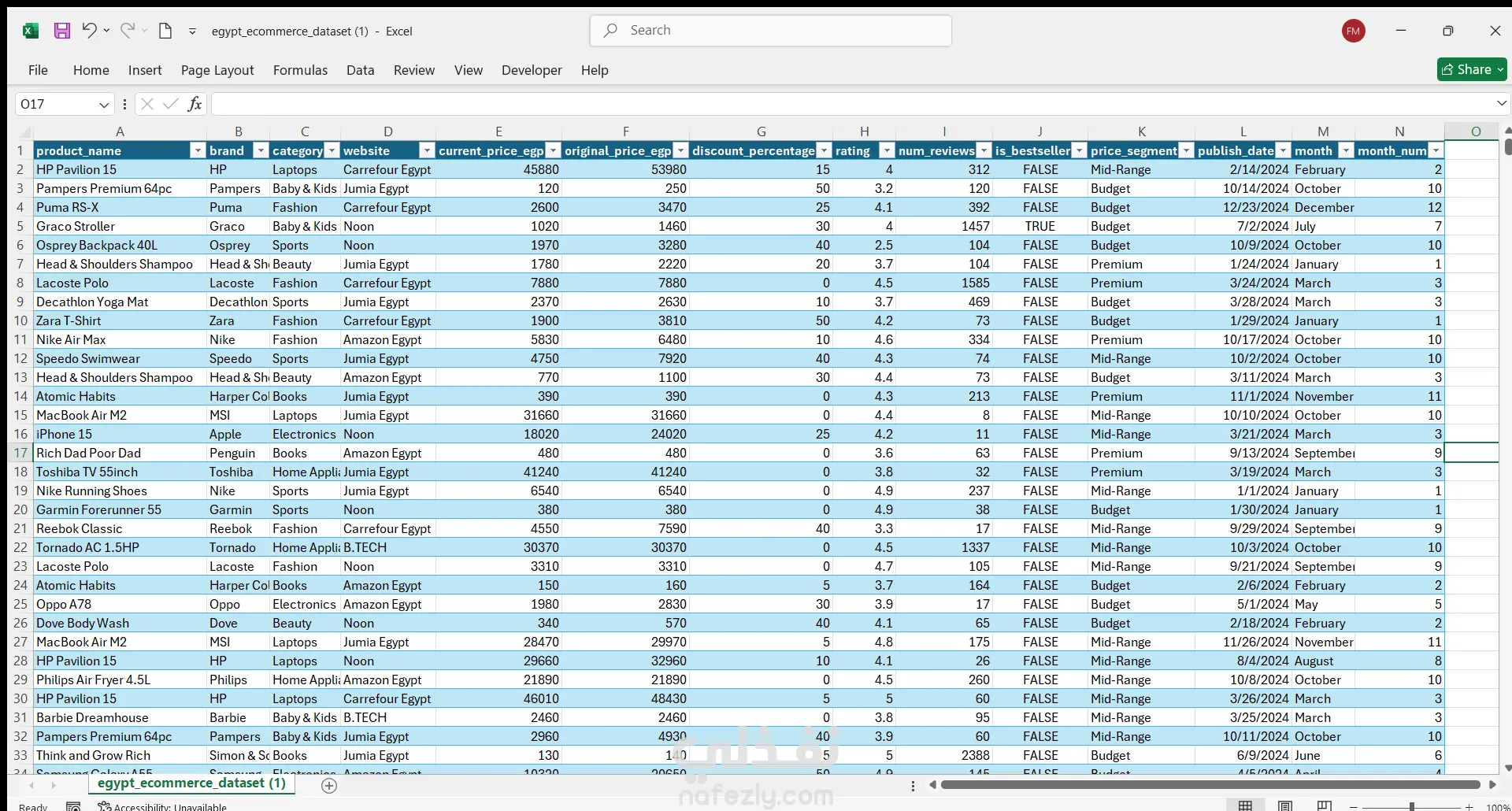Open the Review tab

(x=414, y=70)
